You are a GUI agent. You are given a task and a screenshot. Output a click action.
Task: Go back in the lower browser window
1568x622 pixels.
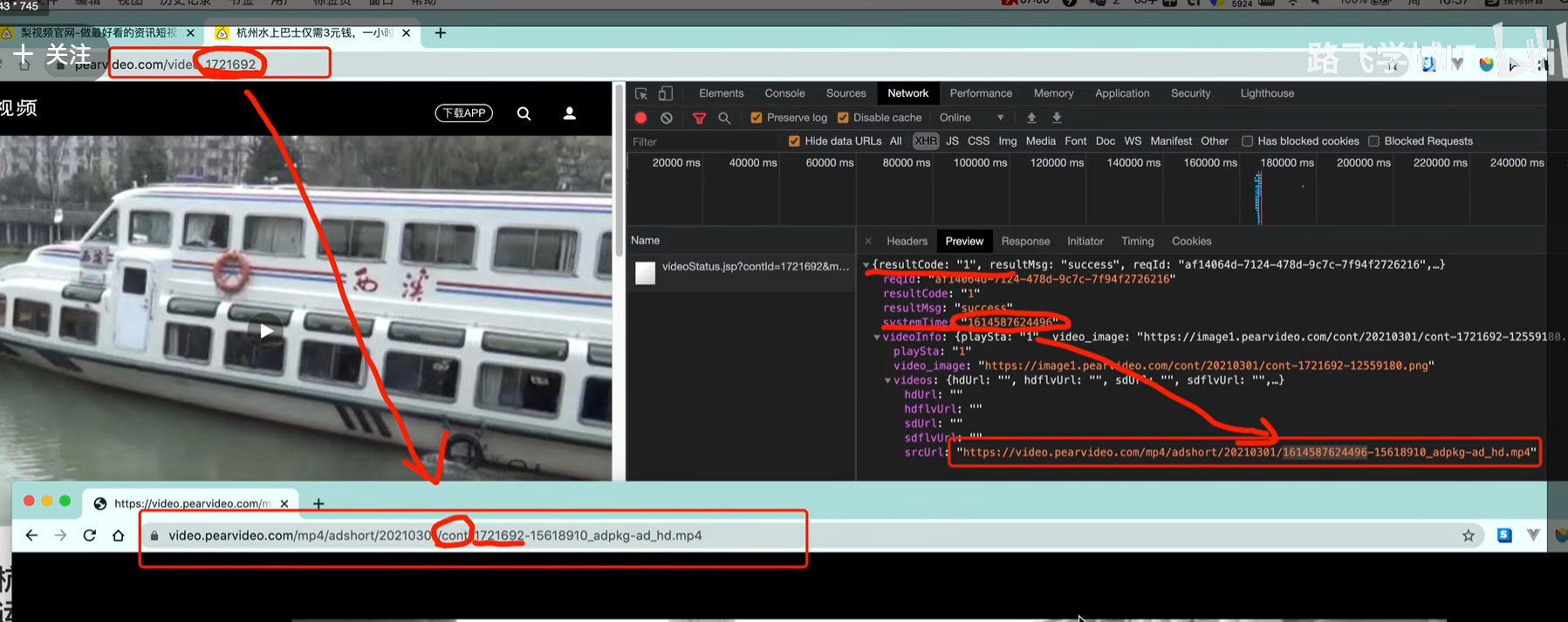point(31,536)
